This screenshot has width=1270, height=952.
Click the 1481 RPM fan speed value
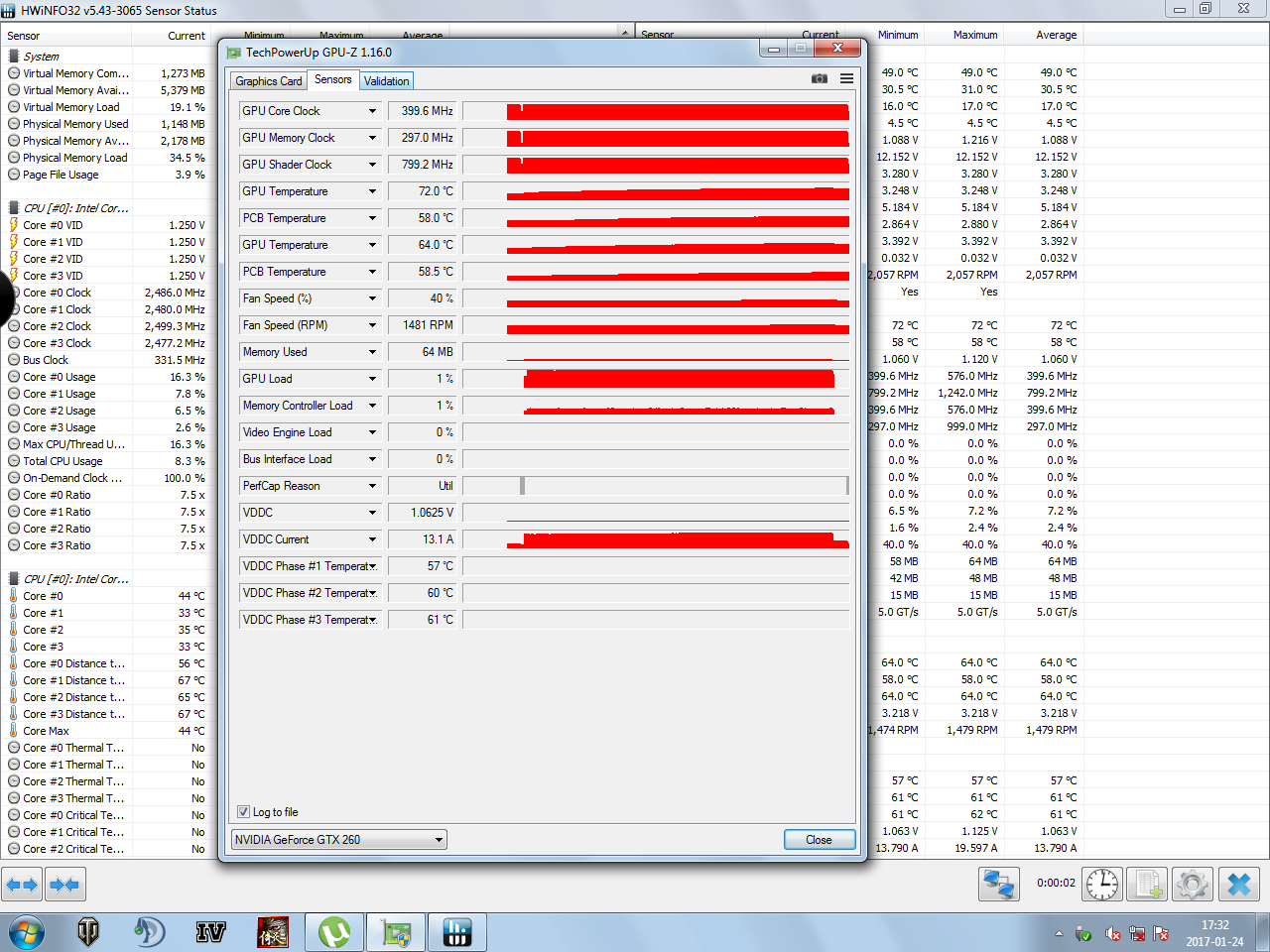click(423, 325)
